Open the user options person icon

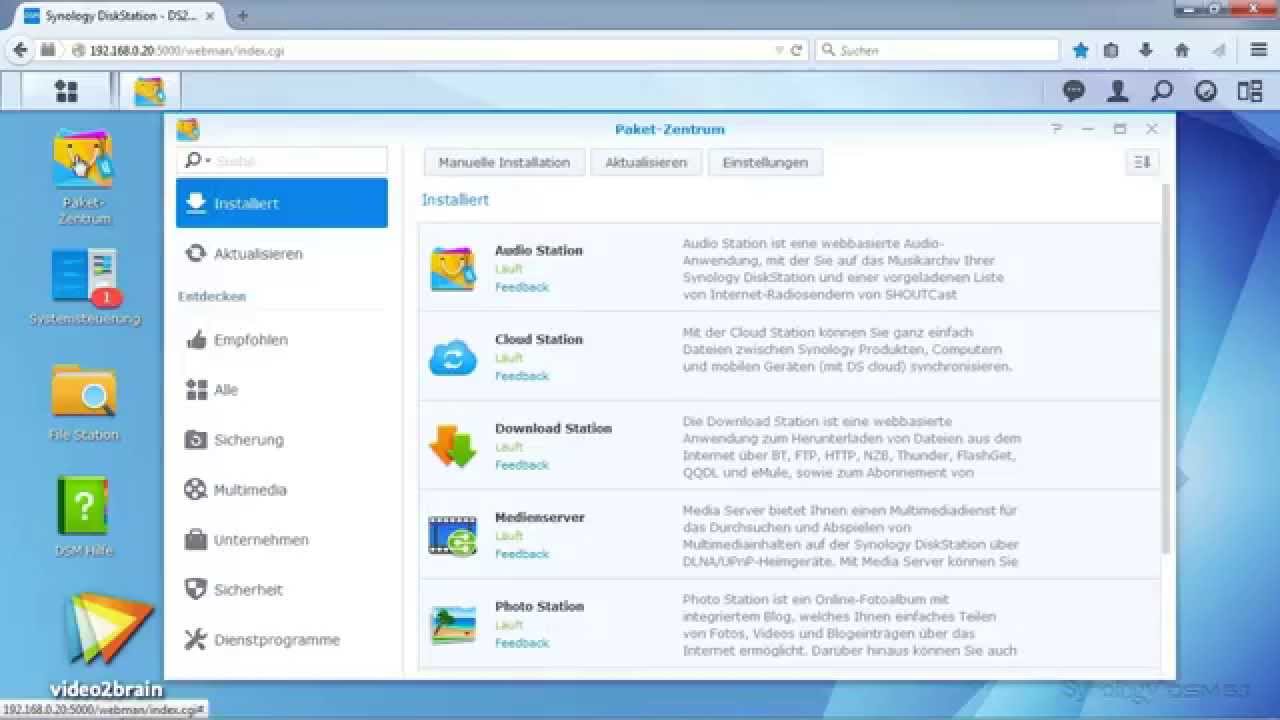[x=1118, y=91]
